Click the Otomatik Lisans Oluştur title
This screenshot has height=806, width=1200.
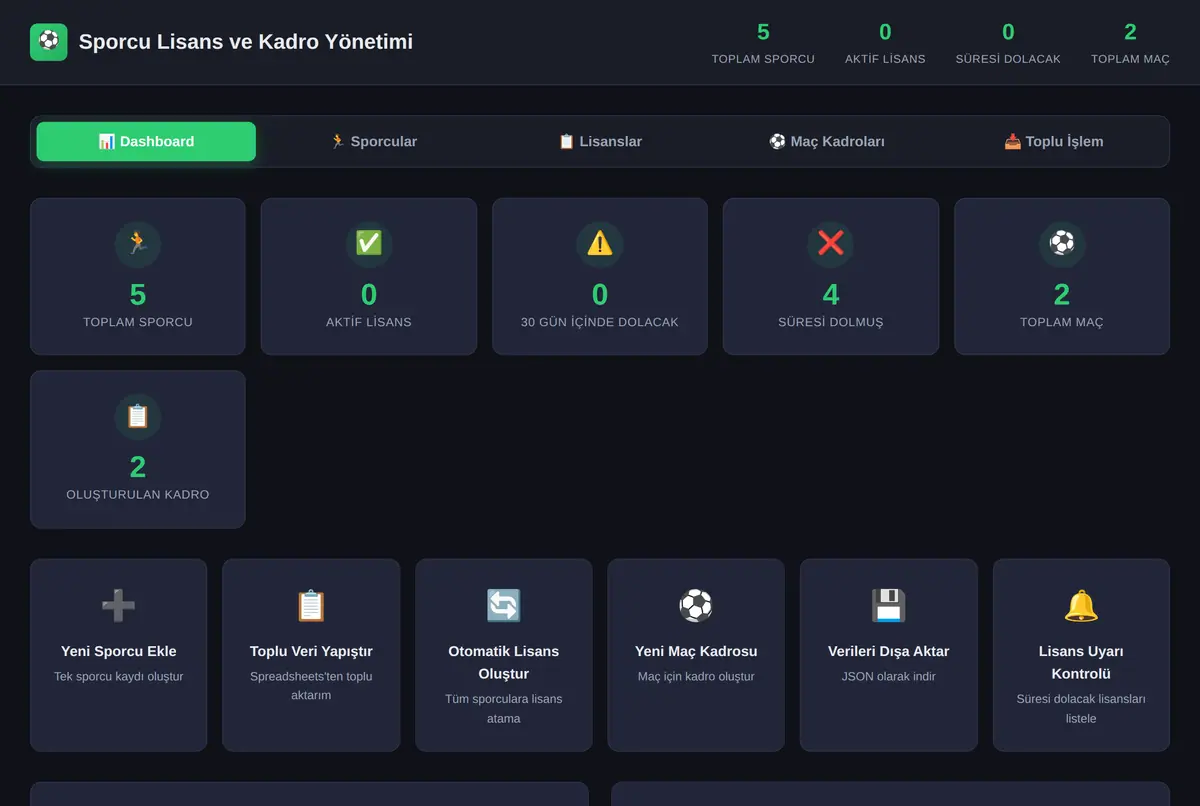click(x=504, y=662)
